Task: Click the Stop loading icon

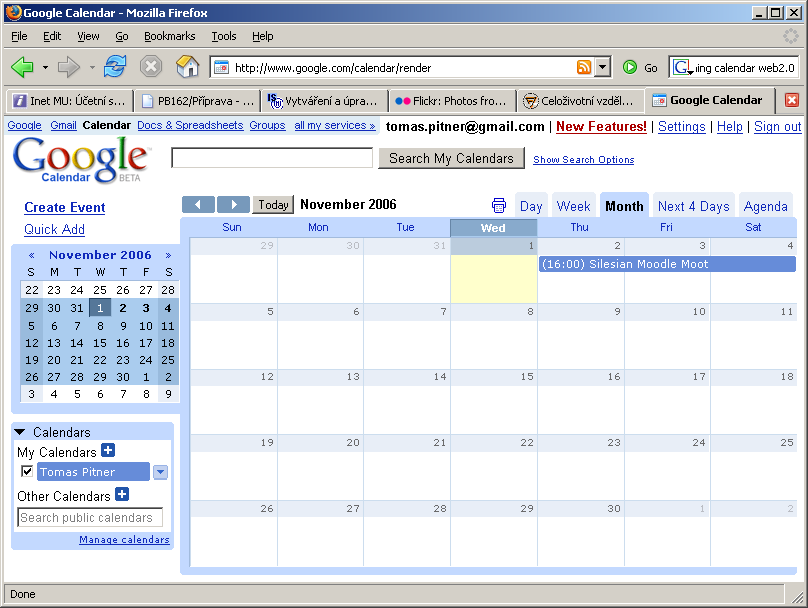Action: 151,67
